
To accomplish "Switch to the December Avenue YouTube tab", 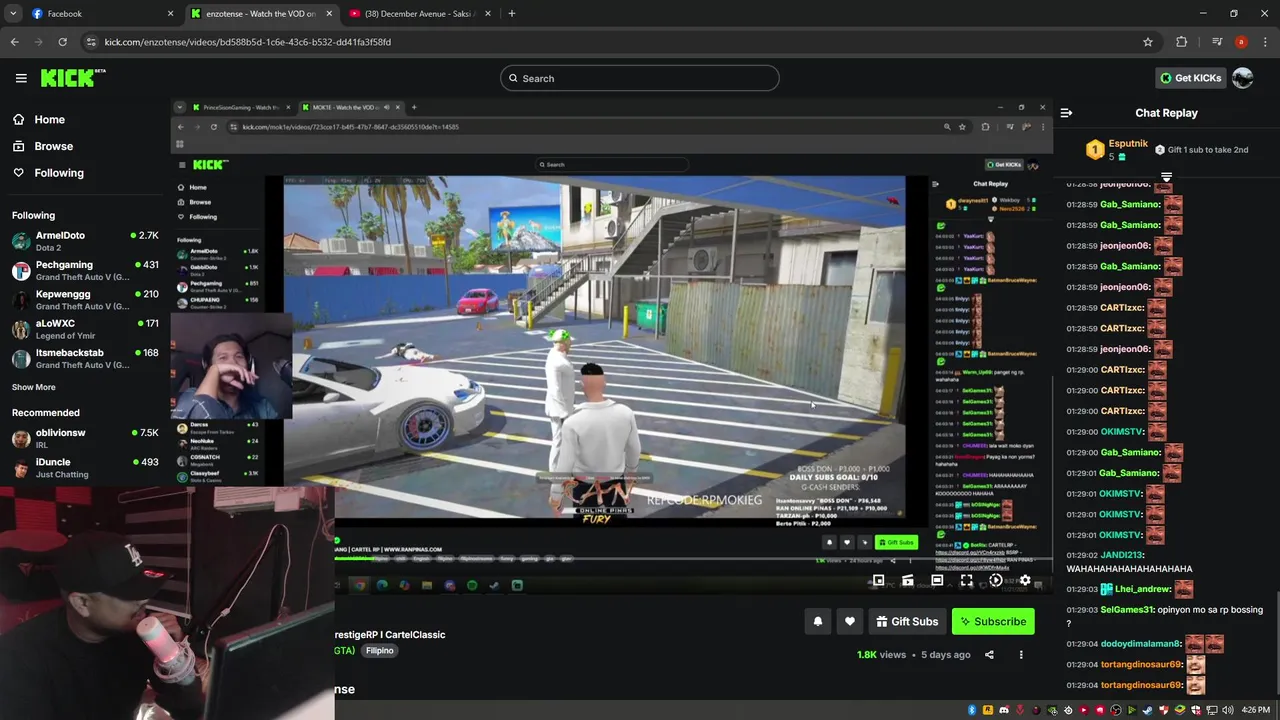I will point(420,13).
